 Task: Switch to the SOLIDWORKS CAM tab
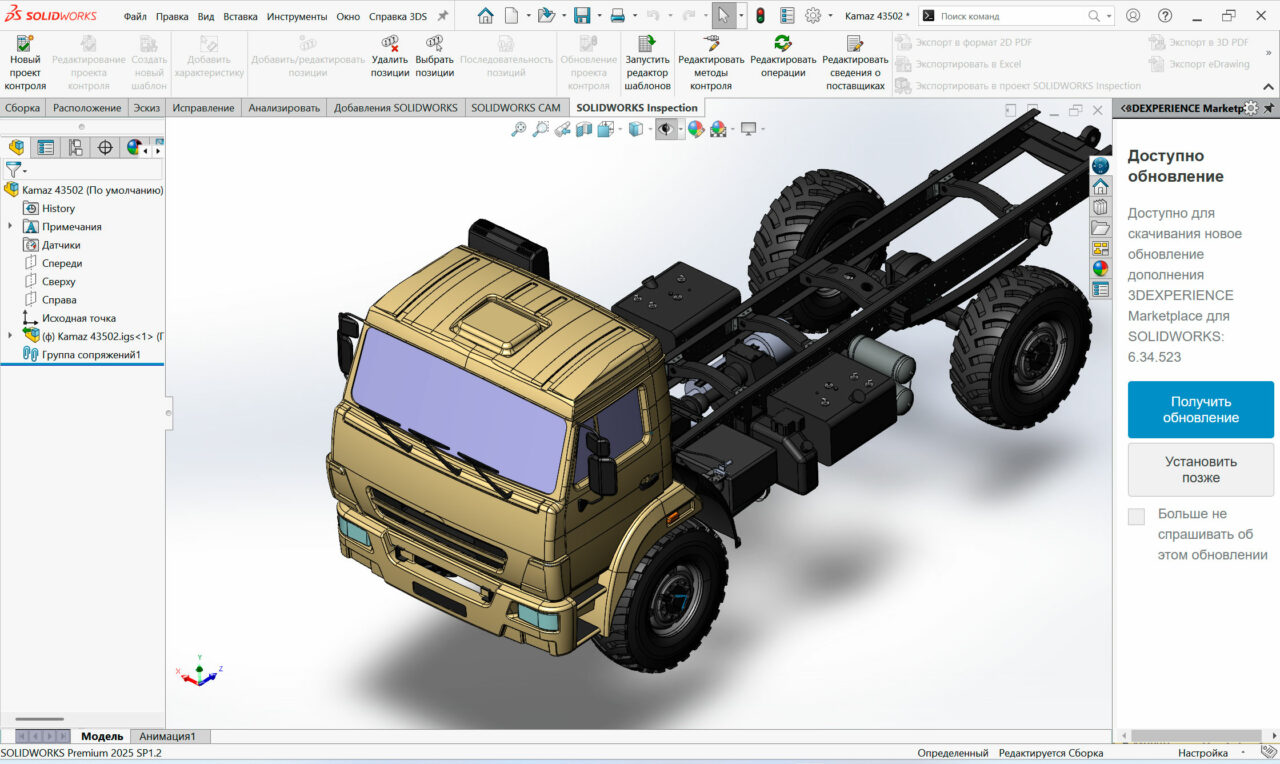point(515,108)
